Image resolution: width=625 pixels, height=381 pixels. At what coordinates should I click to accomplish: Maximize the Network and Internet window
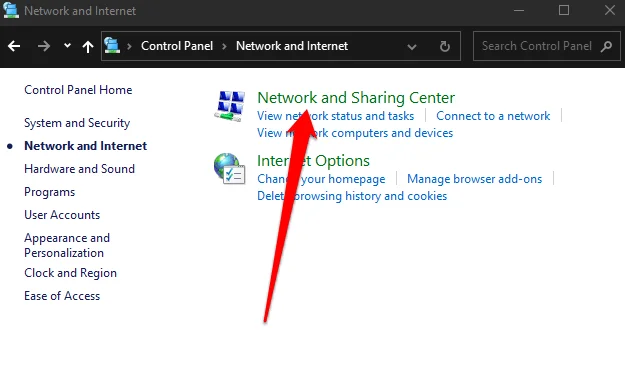564,10
